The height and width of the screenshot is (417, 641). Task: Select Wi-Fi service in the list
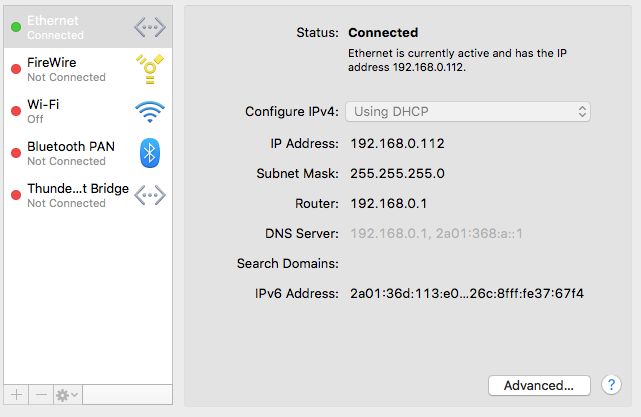[x=88, y=111]
